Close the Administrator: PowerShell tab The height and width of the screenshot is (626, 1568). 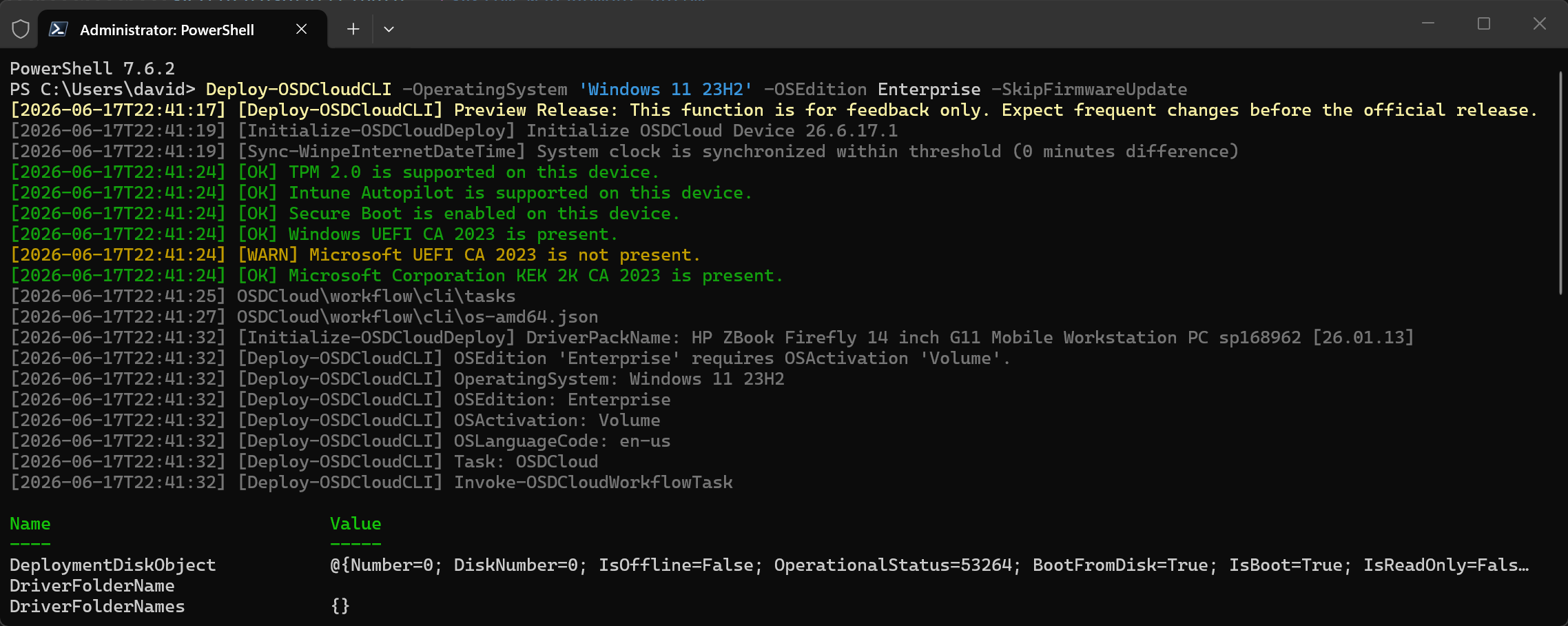pyautogui.click(x=301, y=29)
